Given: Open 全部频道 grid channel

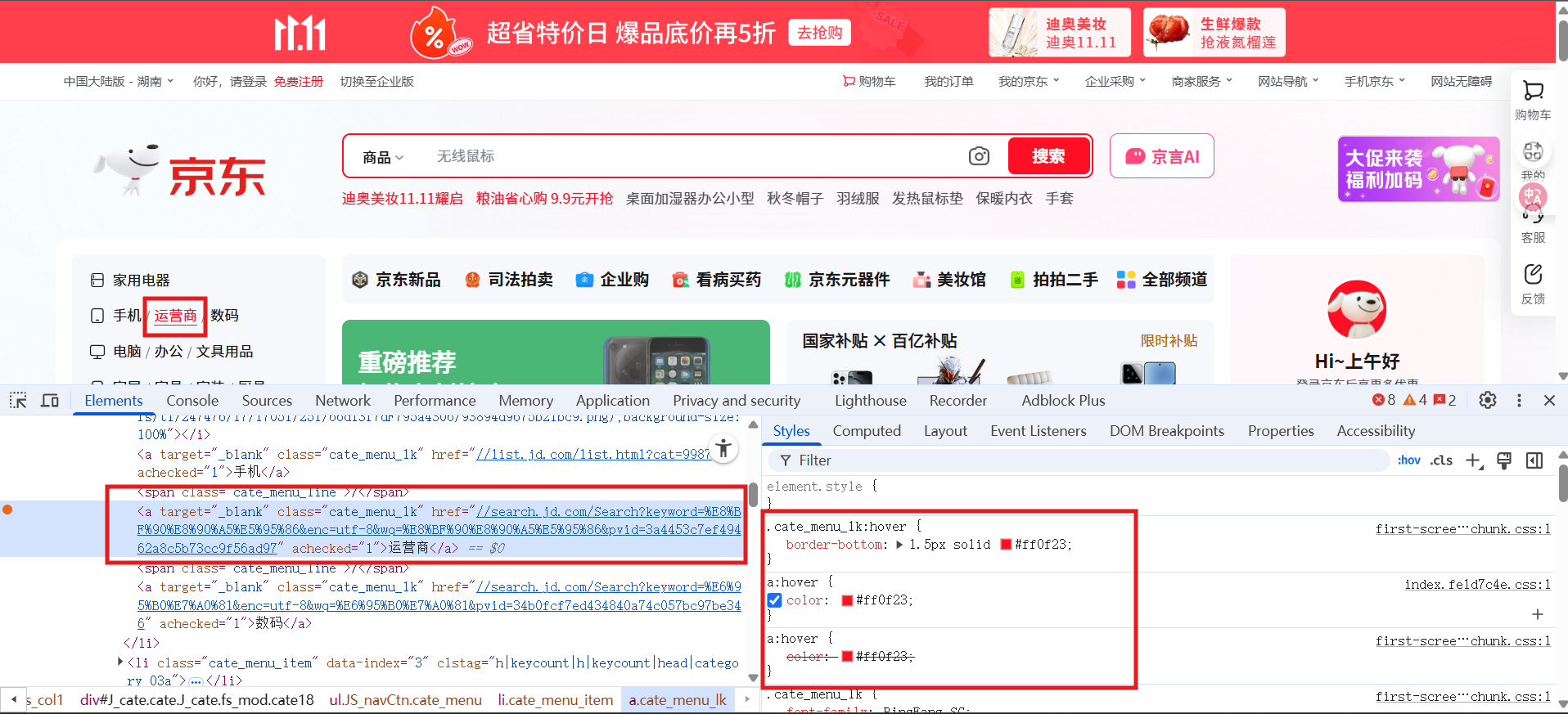Looking at the screenshot, I should [1162, 280].
